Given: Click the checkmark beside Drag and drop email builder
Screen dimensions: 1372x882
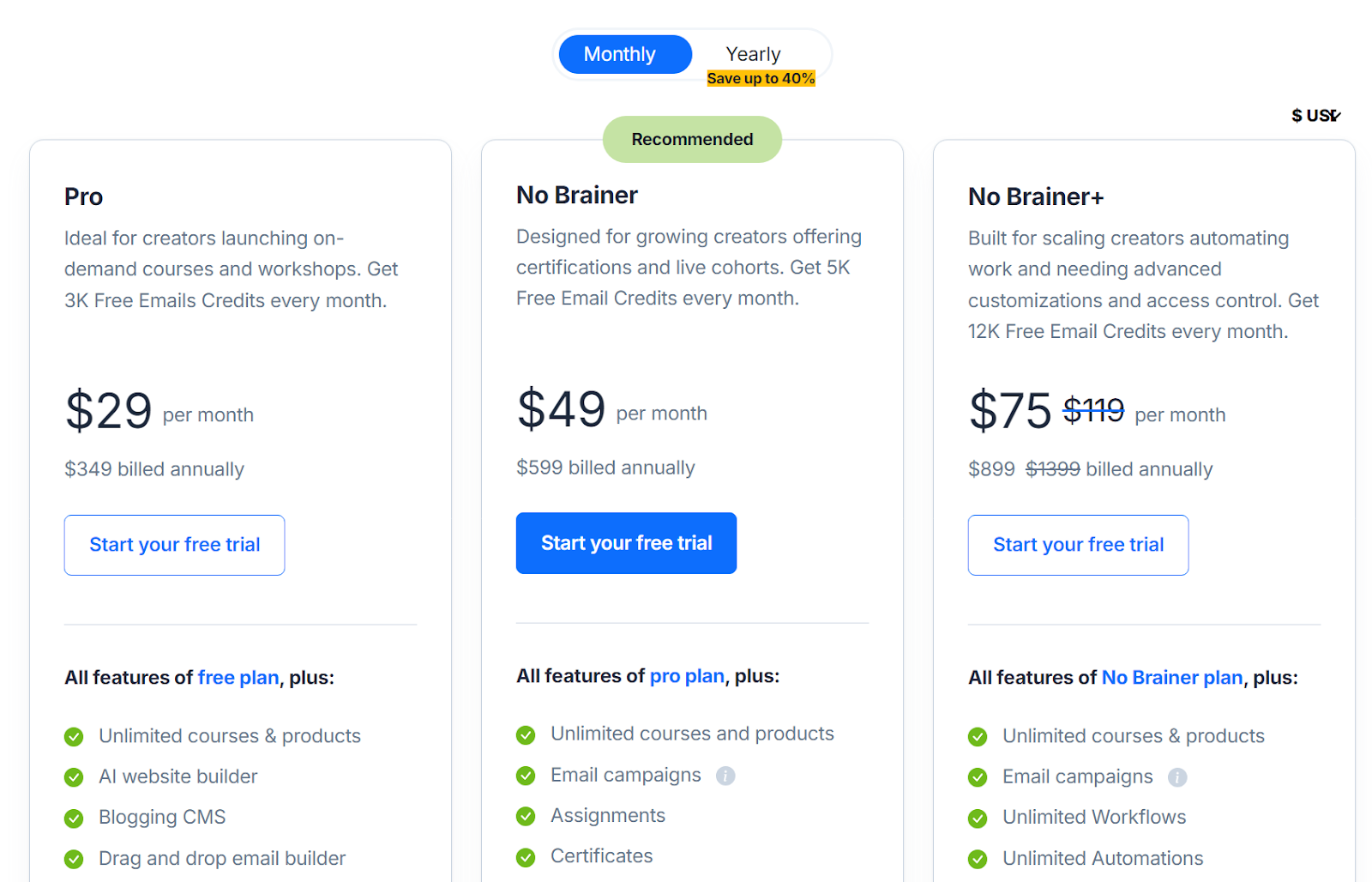Looking at the screenshot, I should [x=74, y=858].
